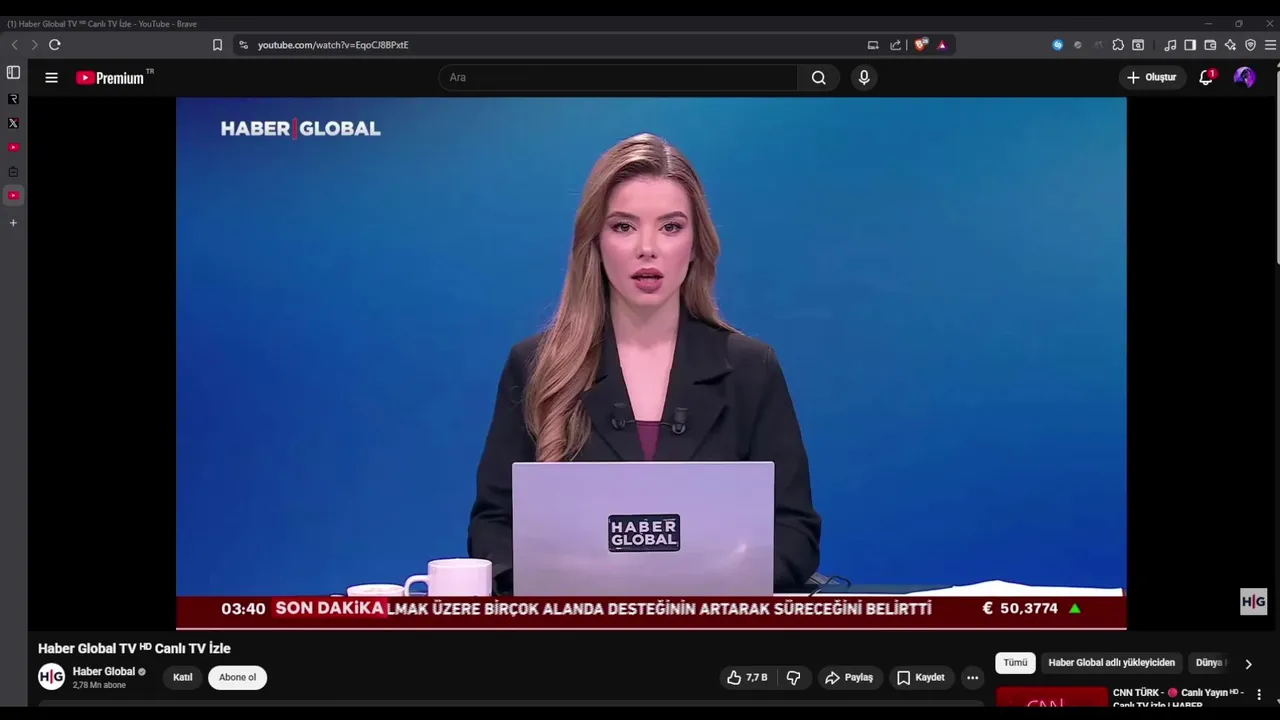Like the video (7,7 B)
The height and width of the screenshot is (720, 1280).
coord(747,677)
